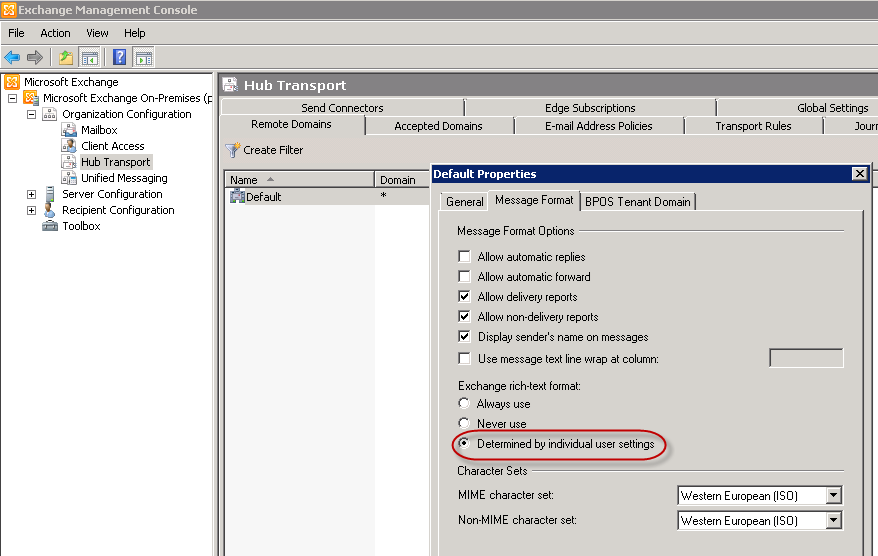
Task: Toggle the Show/Hide Console Tree icon
Action: tap(90, 57)
